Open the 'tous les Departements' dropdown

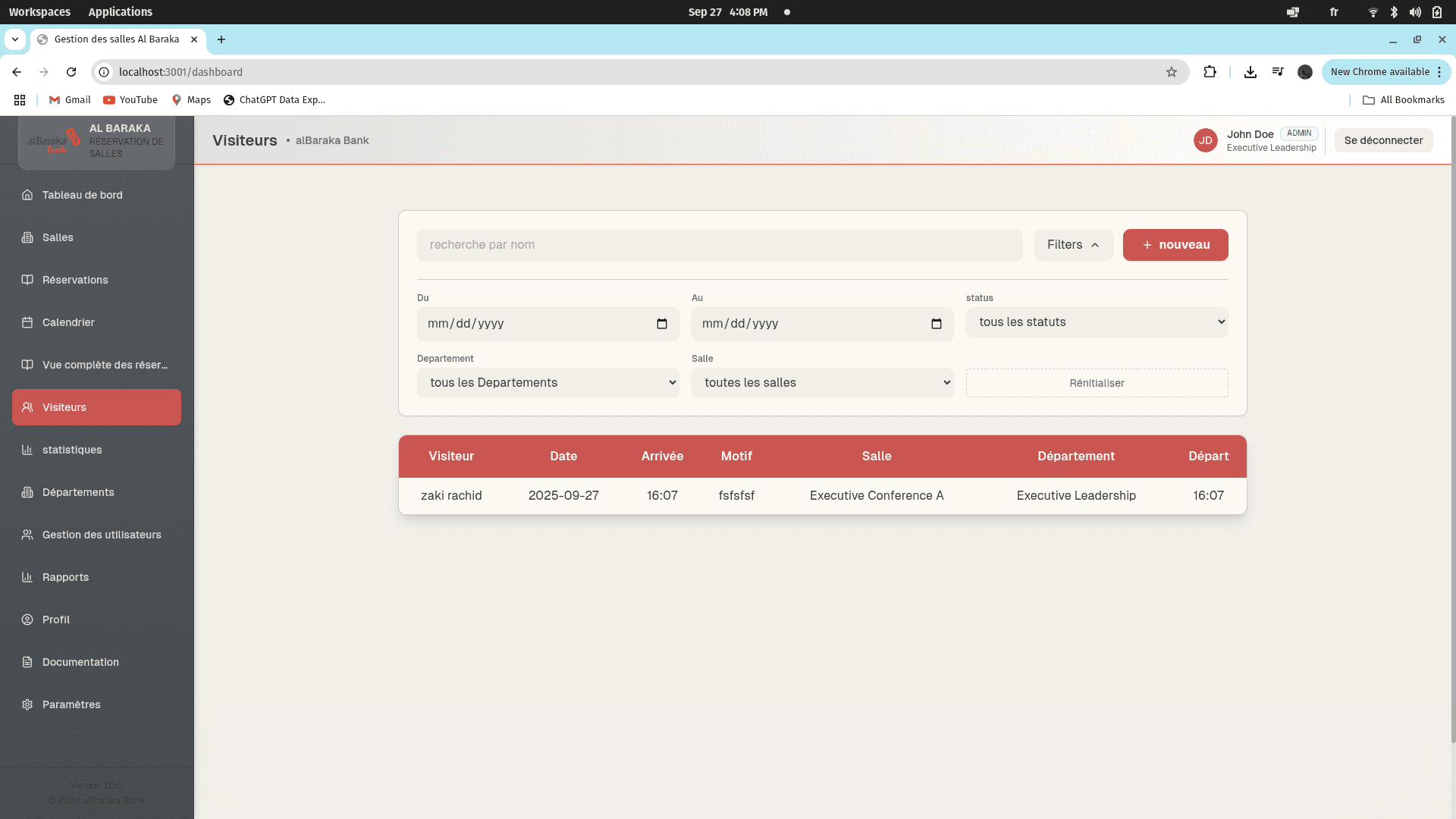[548, 383]
